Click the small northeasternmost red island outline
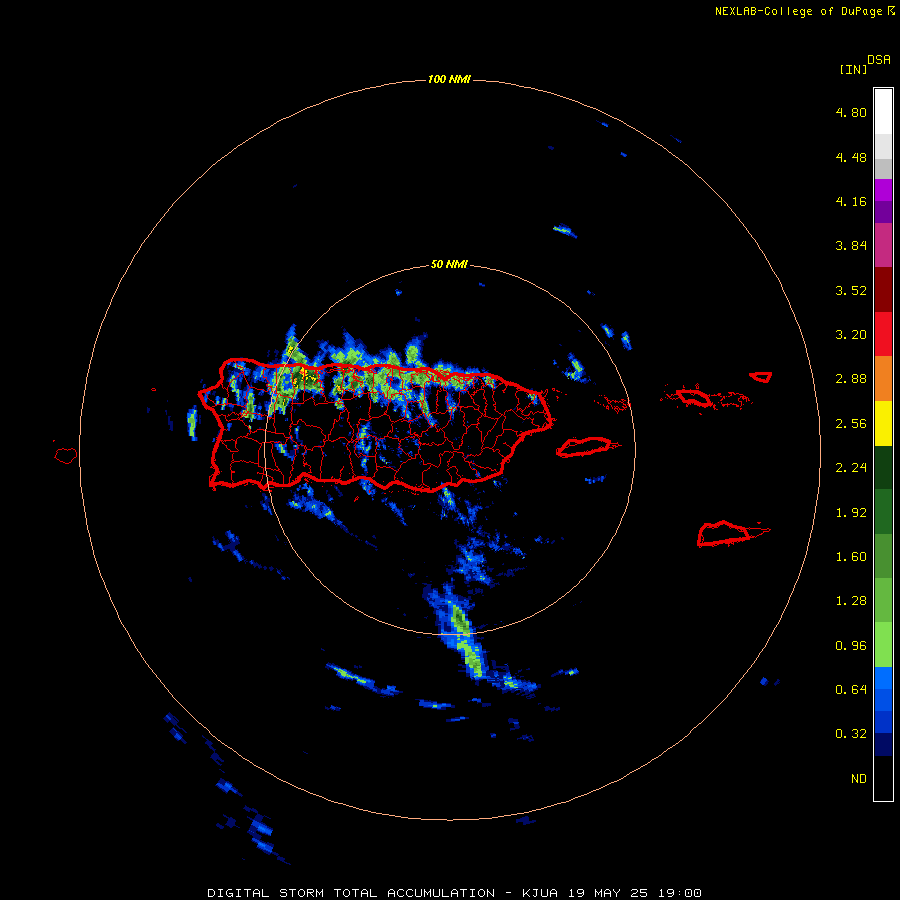This screenshot has width=900, height=900. pos(761,377)
